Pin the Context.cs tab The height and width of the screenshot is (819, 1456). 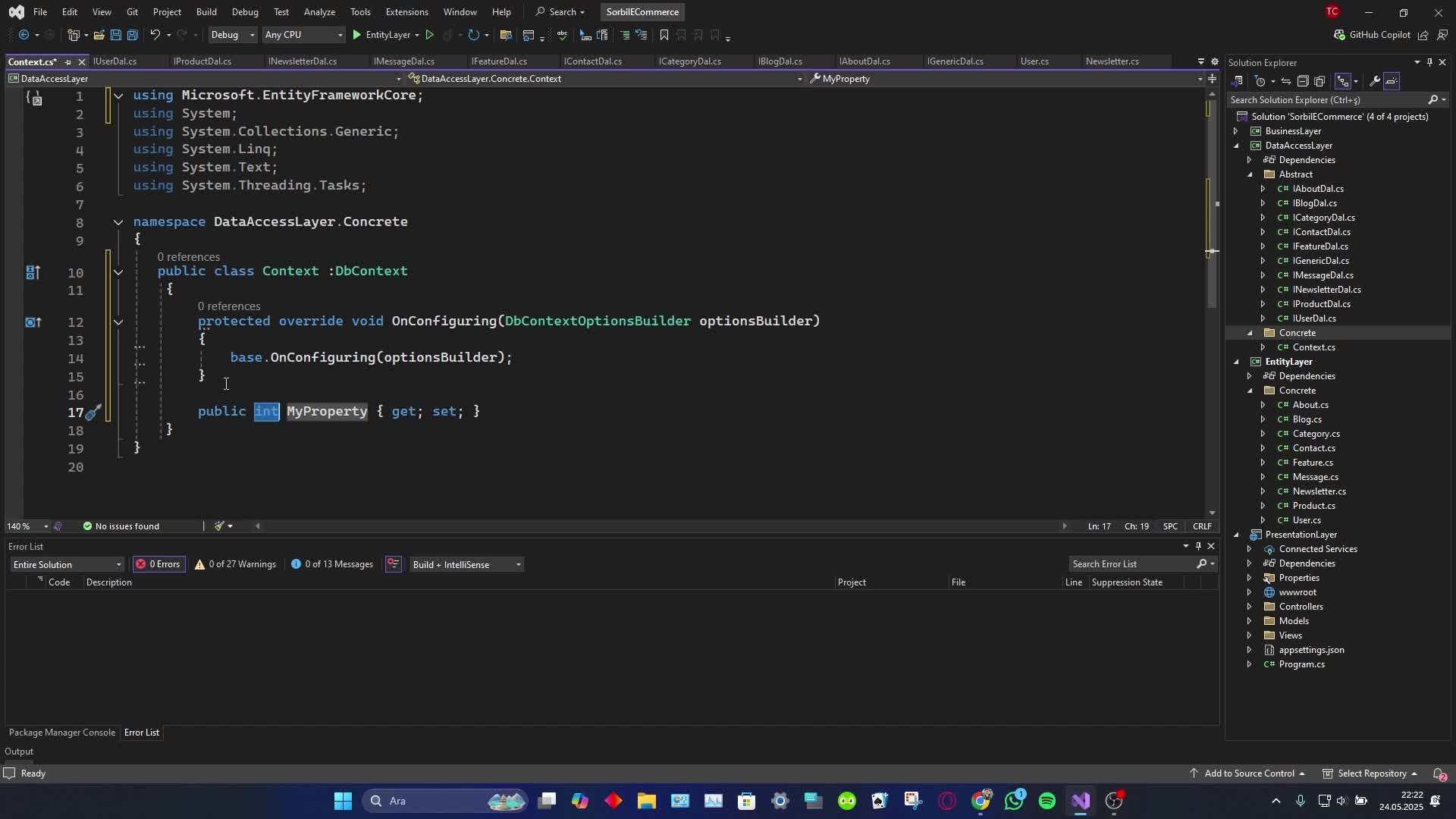point(67,62)
